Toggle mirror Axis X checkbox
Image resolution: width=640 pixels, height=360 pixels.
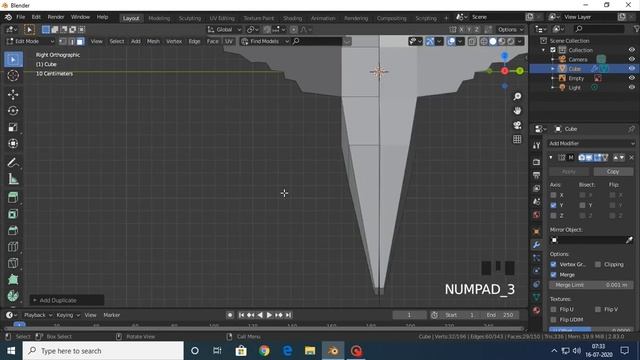[x=553, y=195]
